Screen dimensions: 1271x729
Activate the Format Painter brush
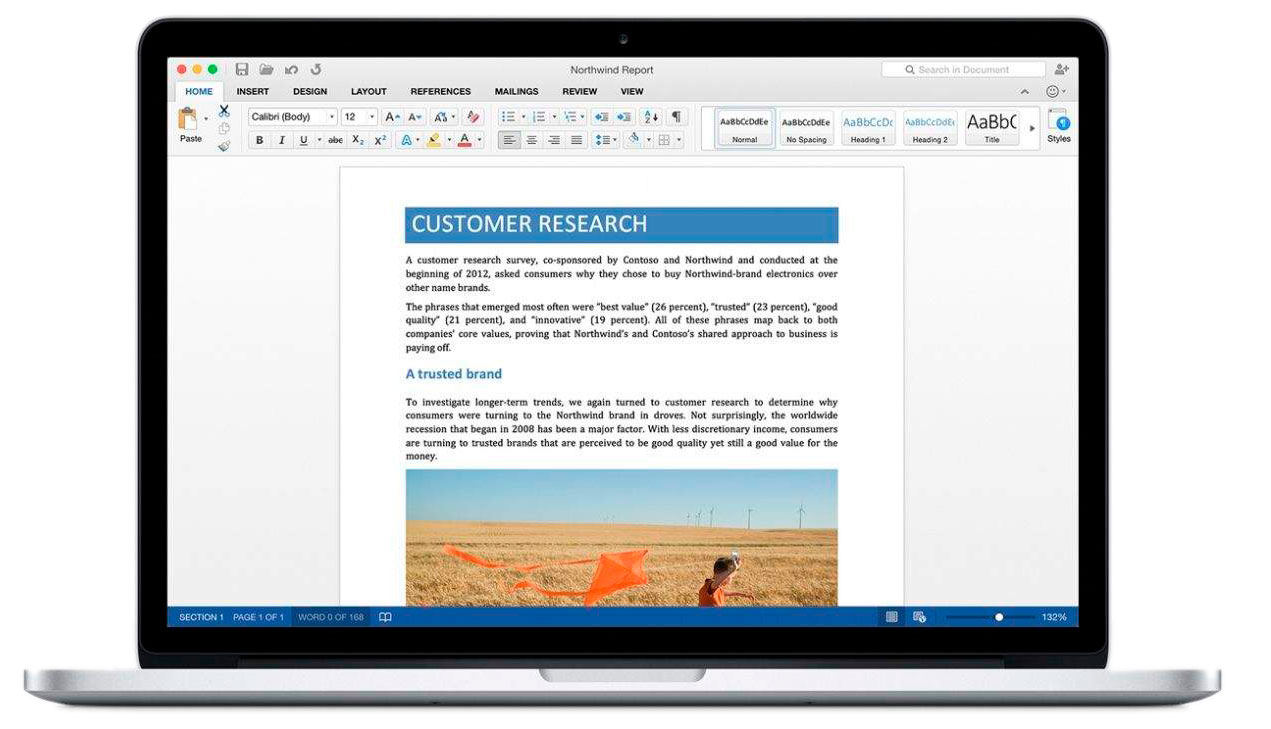[224, 146]
